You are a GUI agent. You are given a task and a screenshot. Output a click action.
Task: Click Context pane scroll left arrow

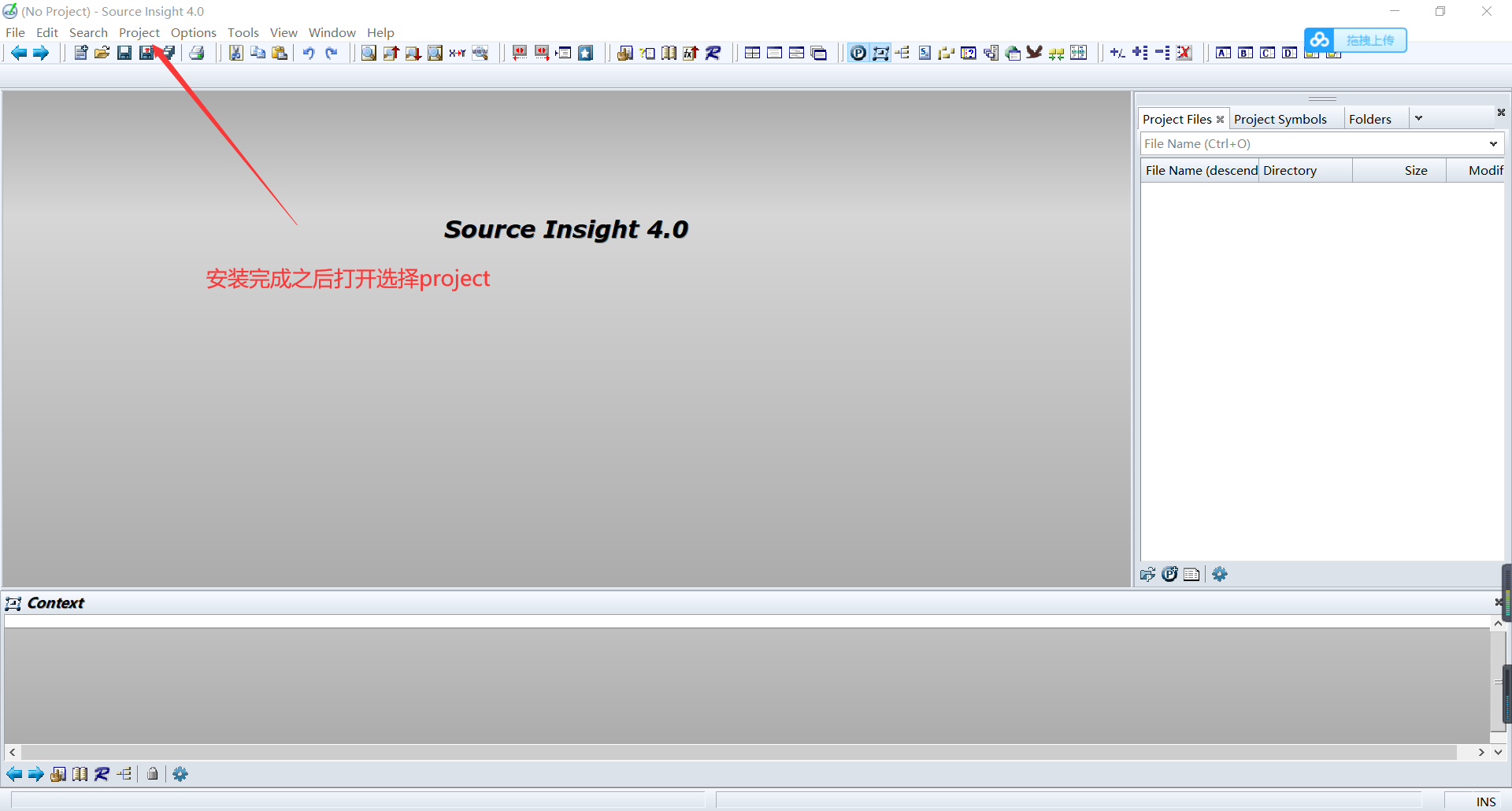click(x=12, y=752)
